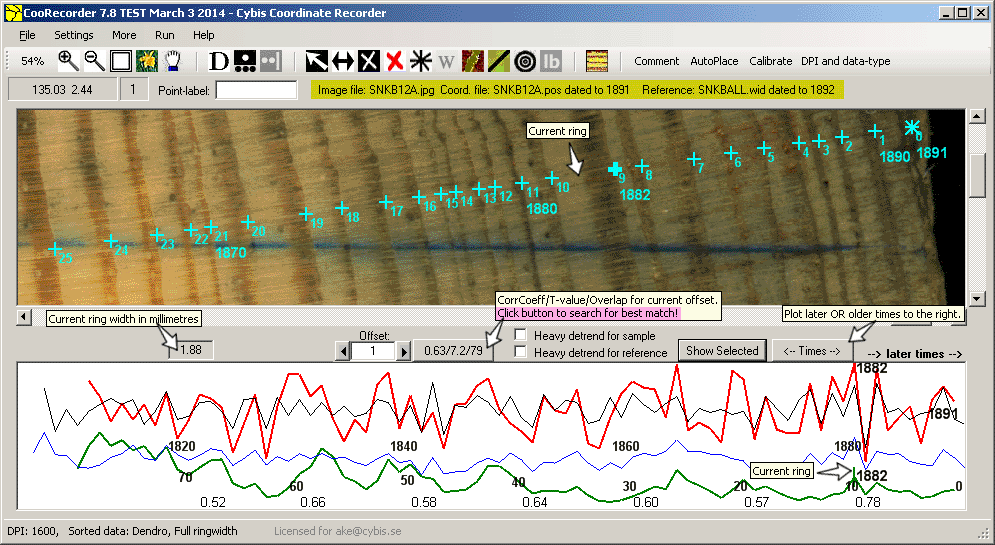Image resolution: width=995 pixels, height=545 pixels.
Task: Click the yellow image file info bar
Action: [x=577, y=90]
